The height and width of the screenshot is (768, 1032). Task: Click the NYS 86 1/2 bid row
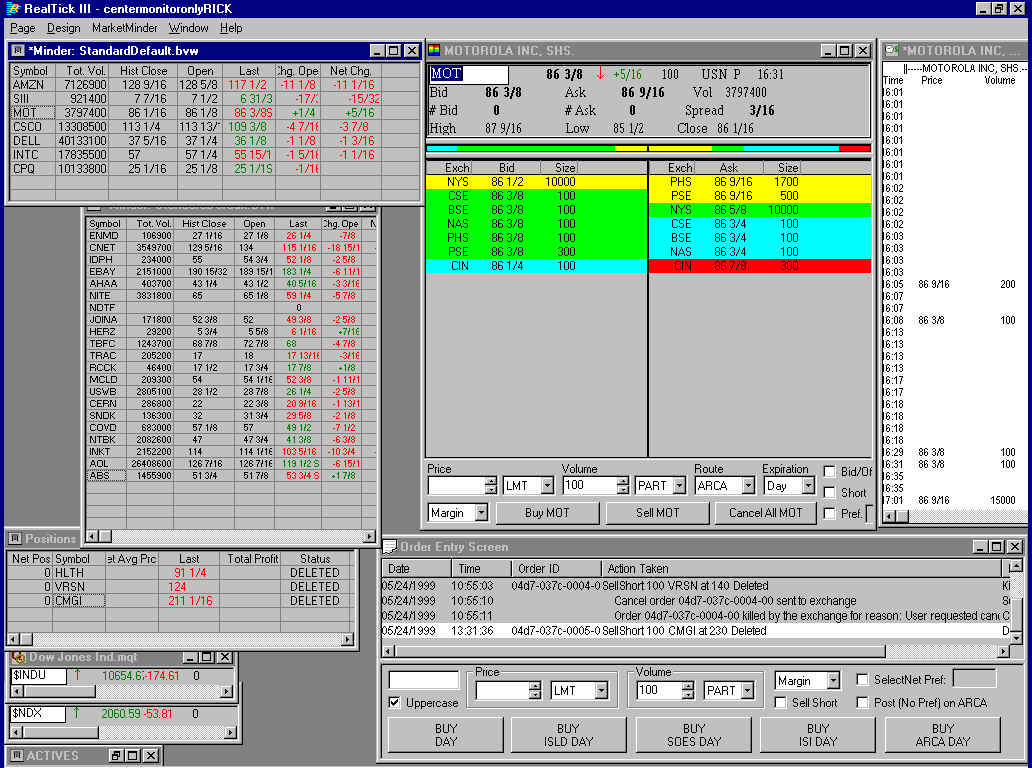pos(536,182)
